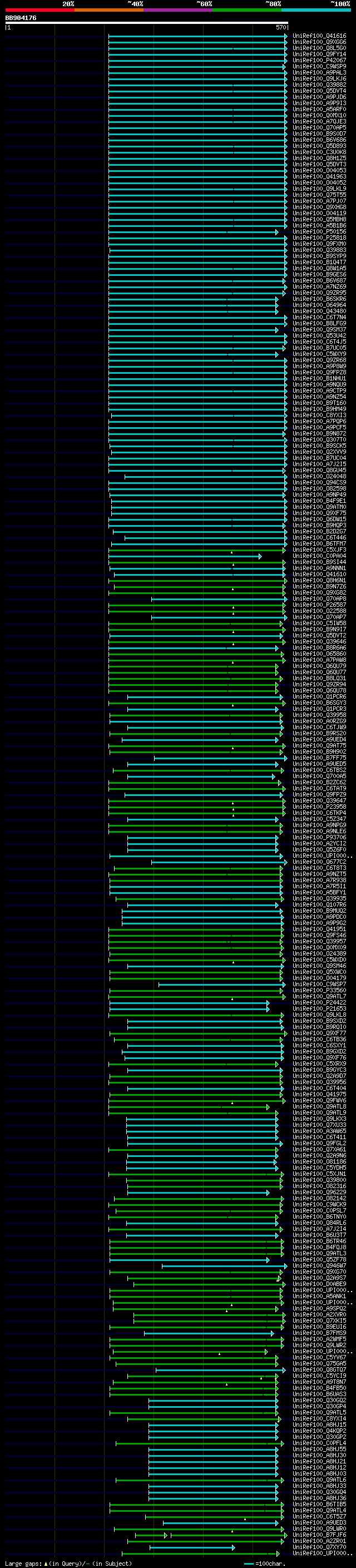Select hit UniRef100_C6T5Z7
Viewport: 356px width, 1568px height.
pos(319,1517)
